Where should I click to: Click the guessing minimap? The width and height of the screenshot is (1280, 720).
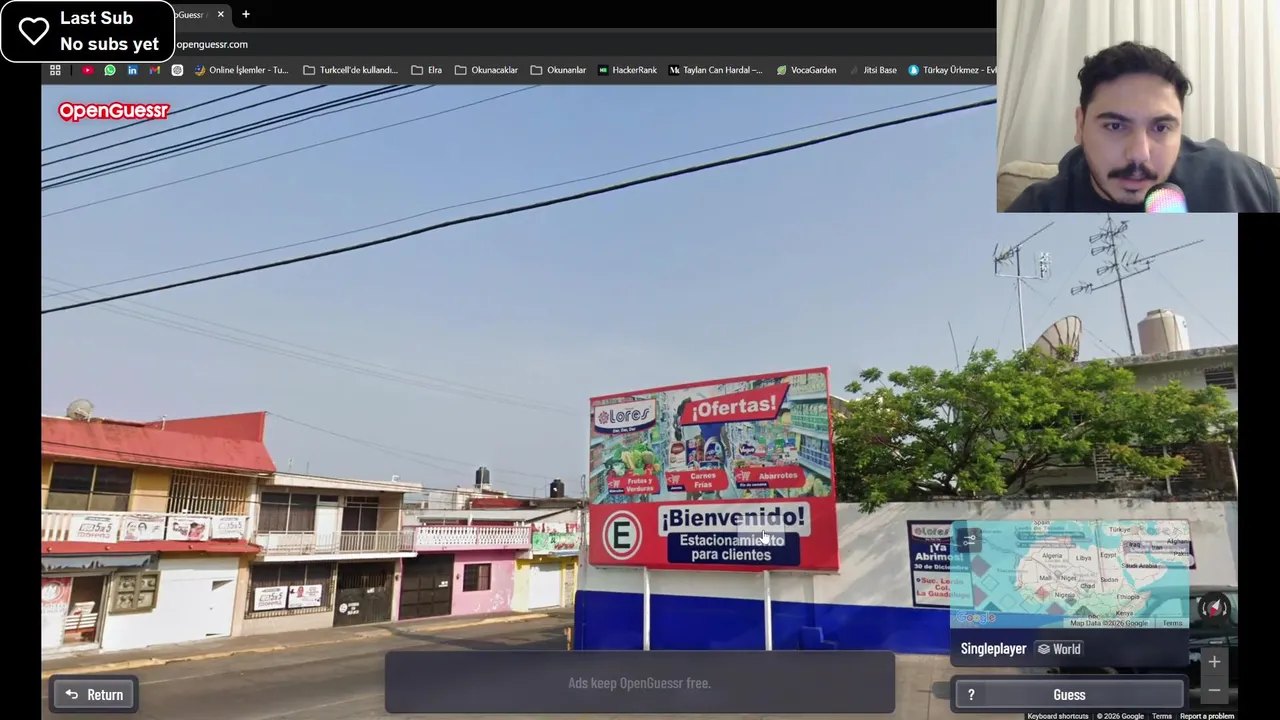(x=1070, y=573)
